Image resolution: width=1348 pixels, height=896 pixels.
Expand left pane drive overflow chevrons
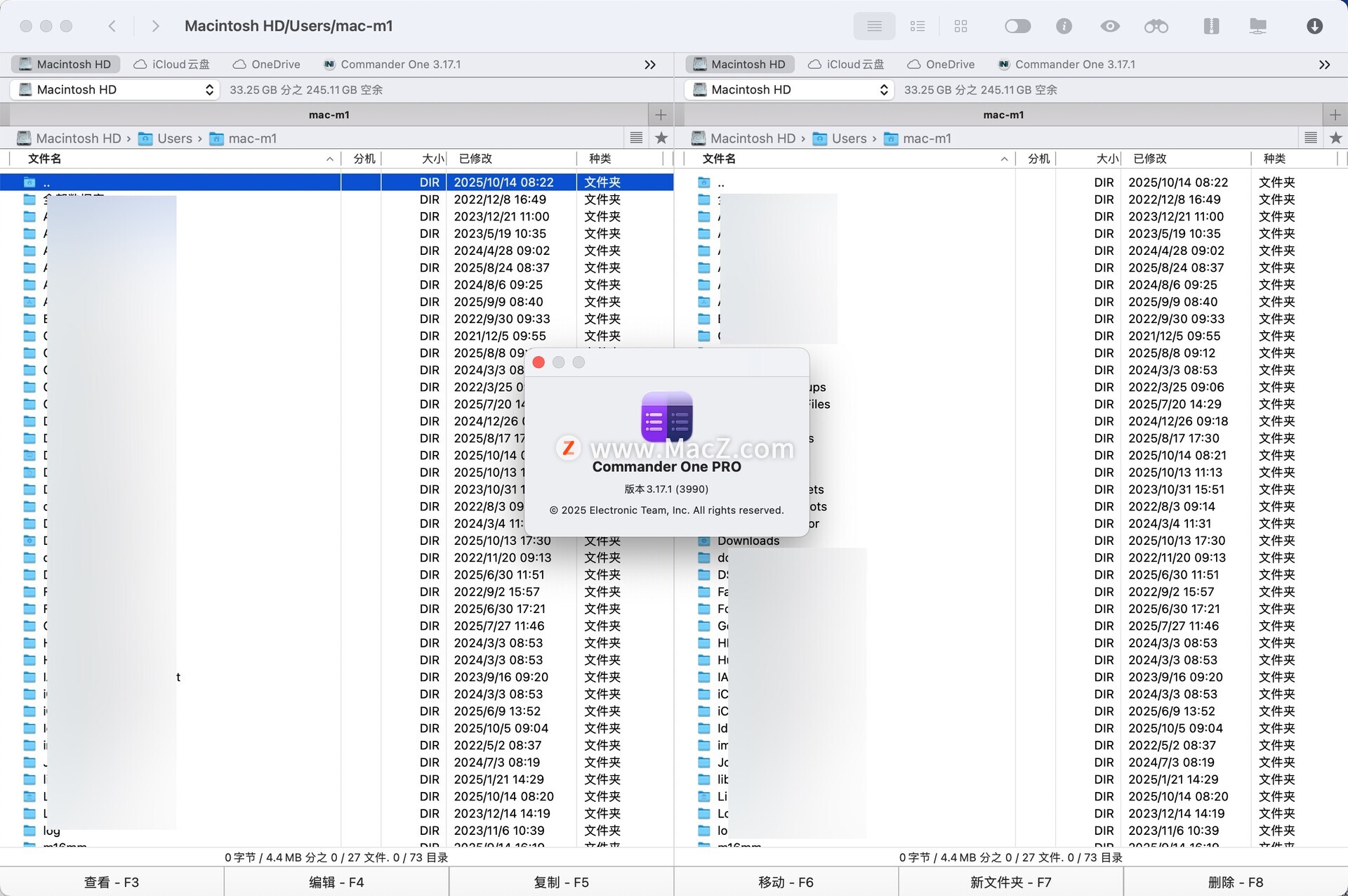pos(650,65)
